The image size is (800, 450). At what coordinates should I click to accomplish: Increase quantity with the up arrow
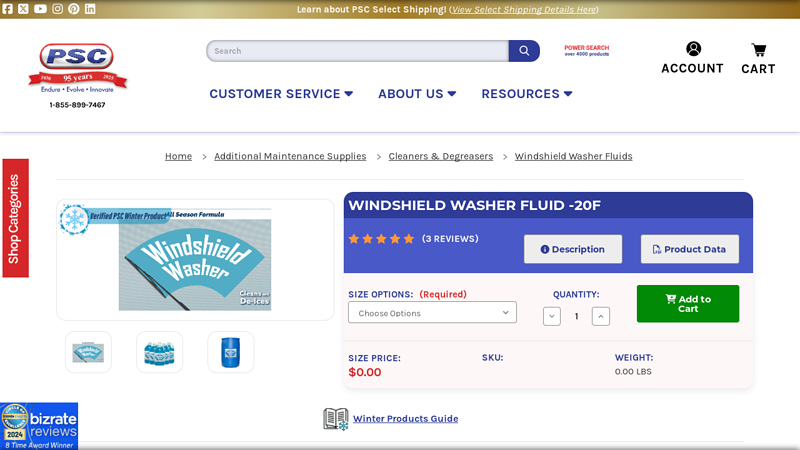tap(601, 316)
